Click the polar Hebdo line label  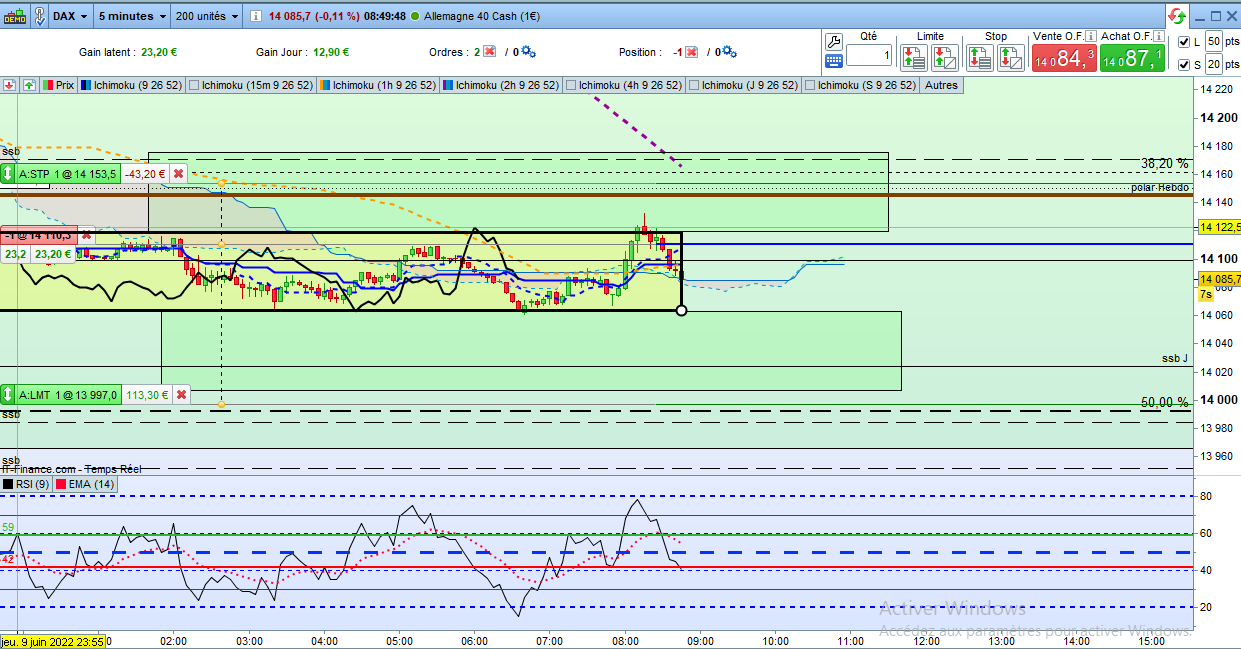tap(1160, 187)
